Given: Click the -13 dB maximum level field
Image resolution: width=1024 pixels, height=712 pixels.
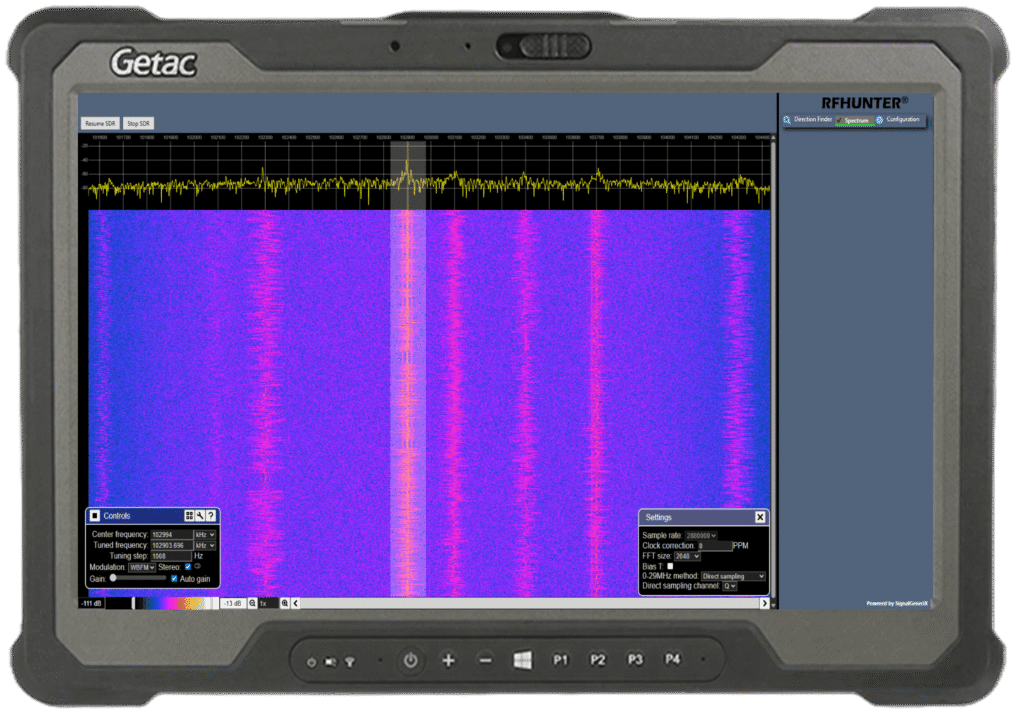Looking at the screenshot, I should coord(232,604).
